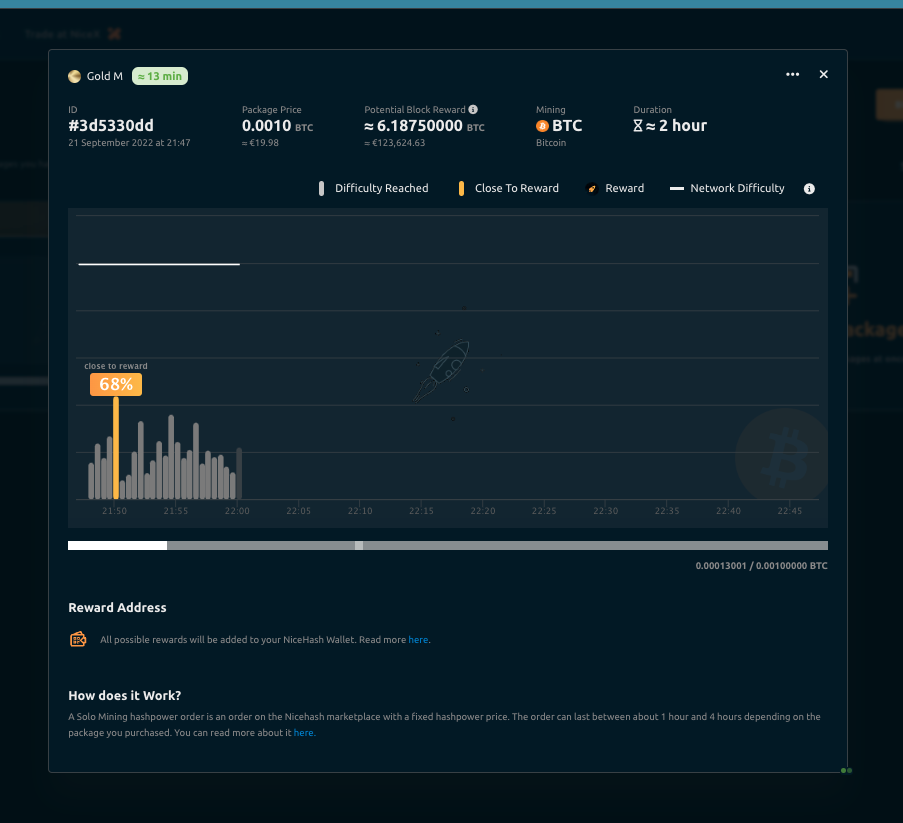
Task: Open the 'here' link under How does it Work
Action: click(303, 733)
